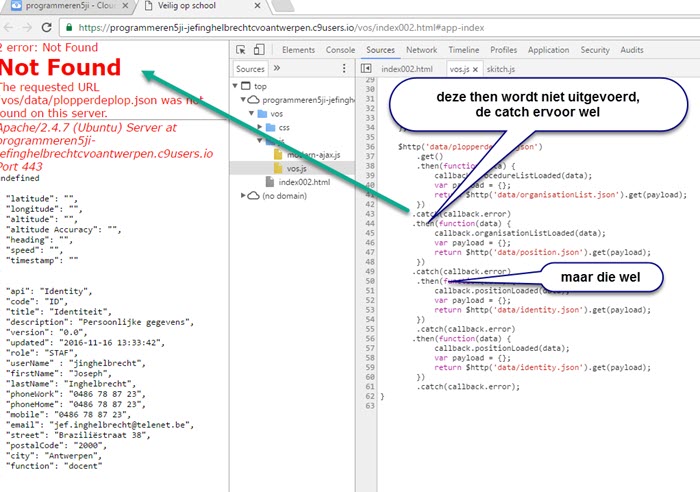Reload the page with refresh icon
700x492 pixels.
pos(46,27)
